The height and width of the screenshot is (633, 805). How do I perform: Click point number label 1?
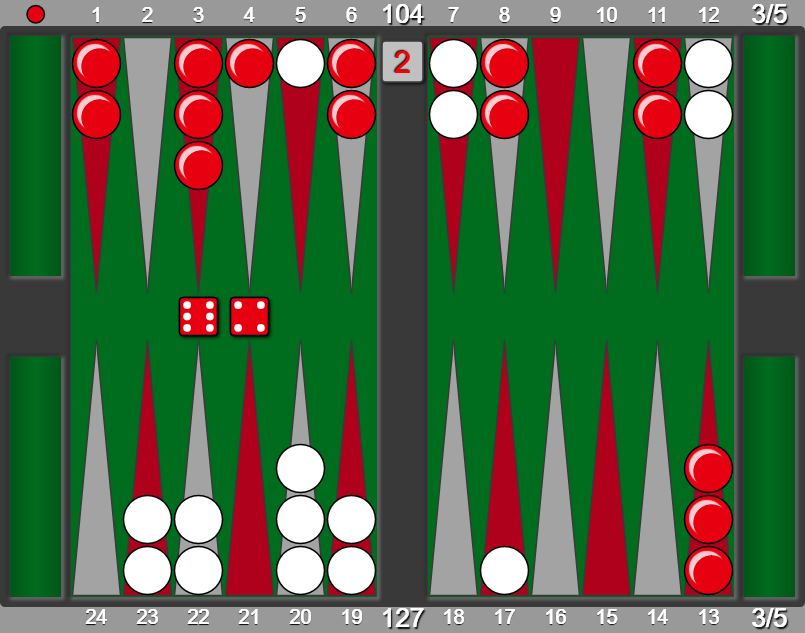(x=96, y=15)
